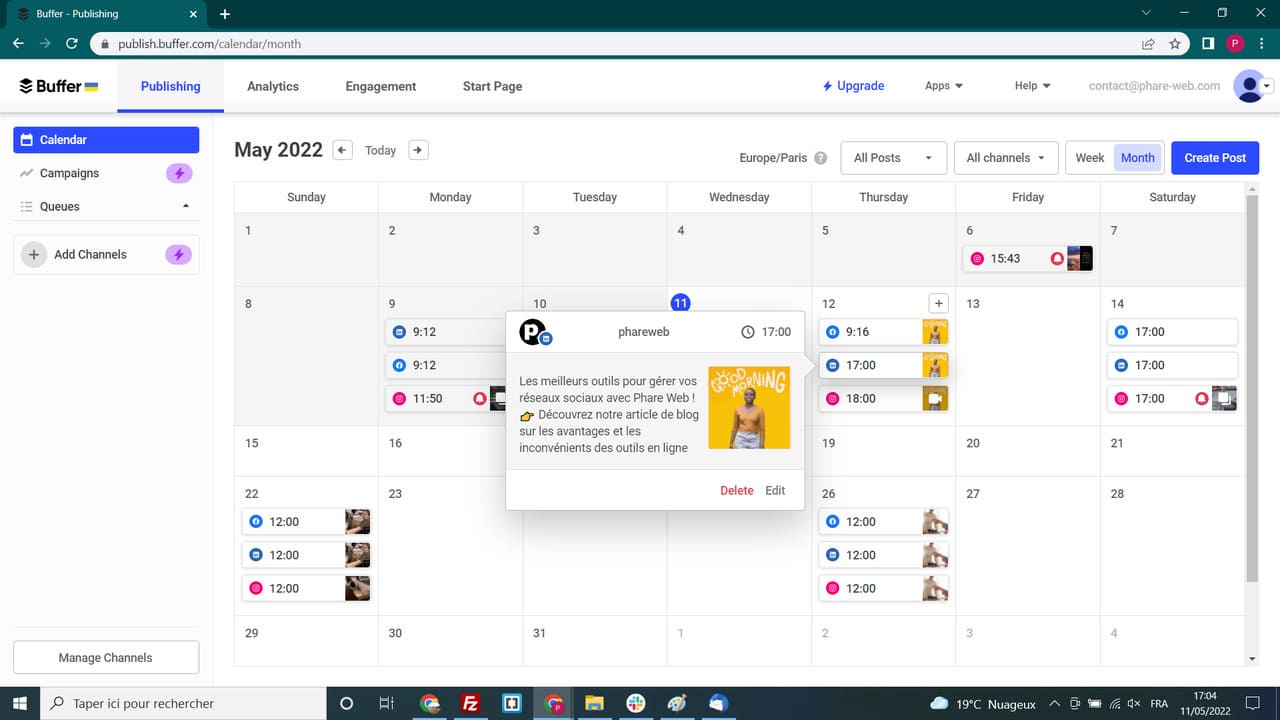
Task: Open the Analytics tab
Action: pos(273,86)
